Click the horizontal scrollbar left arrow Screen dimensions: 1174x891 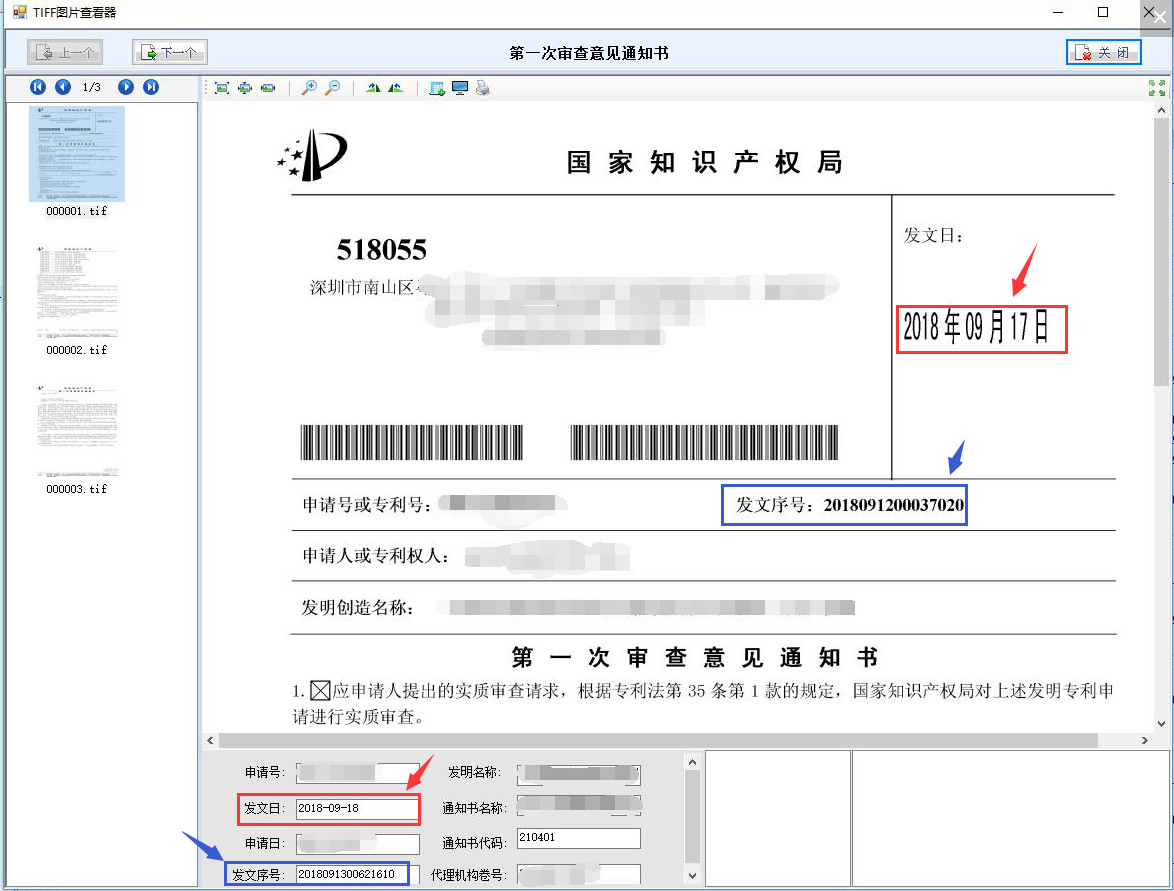click(x=210, y=741)
